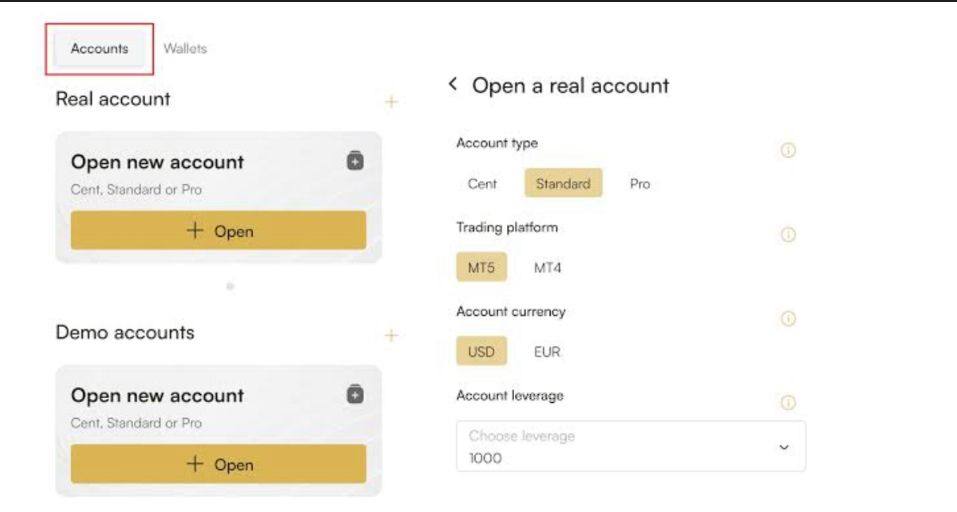The width and height of the screenshot is (957, 512).
Task: Click the wallet icon on Demo account card
Action: coord(355,395)
